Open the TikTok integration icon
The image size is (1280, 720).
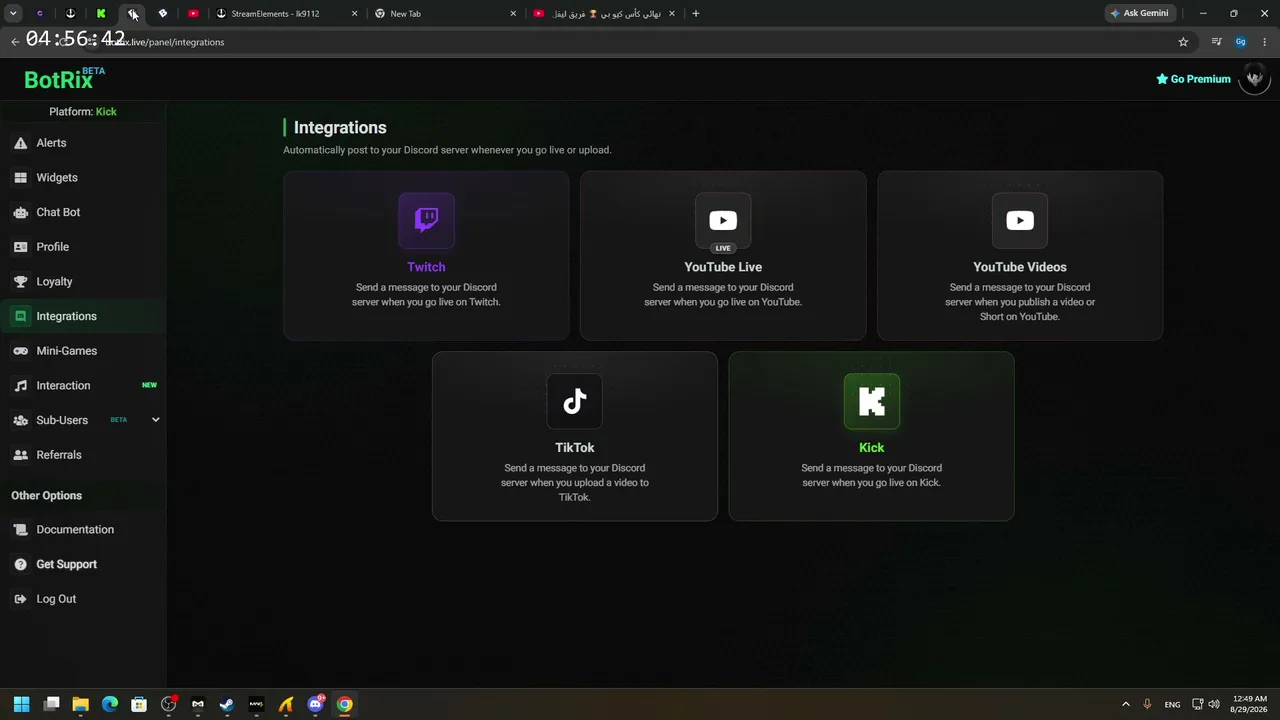(x=575, y=402)
